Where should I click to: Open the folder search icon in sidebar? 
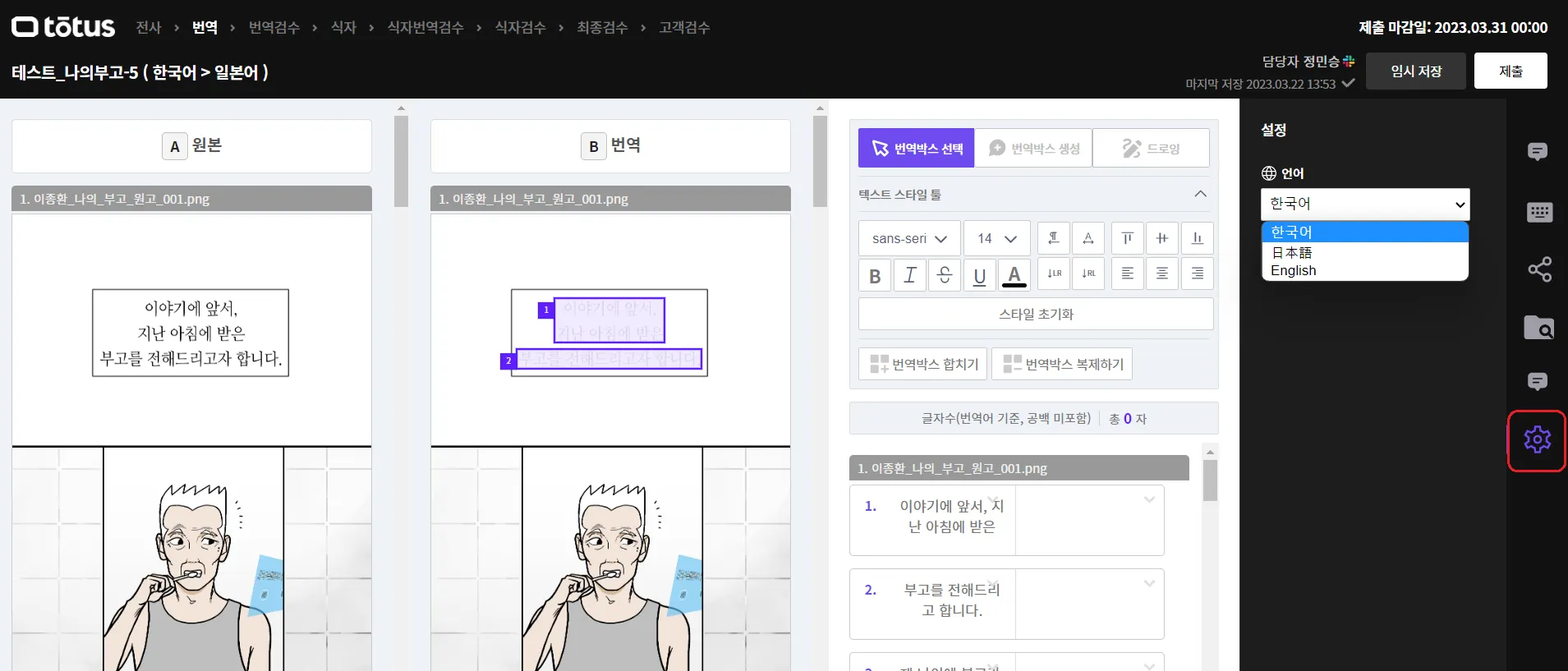click(1538, 328)
